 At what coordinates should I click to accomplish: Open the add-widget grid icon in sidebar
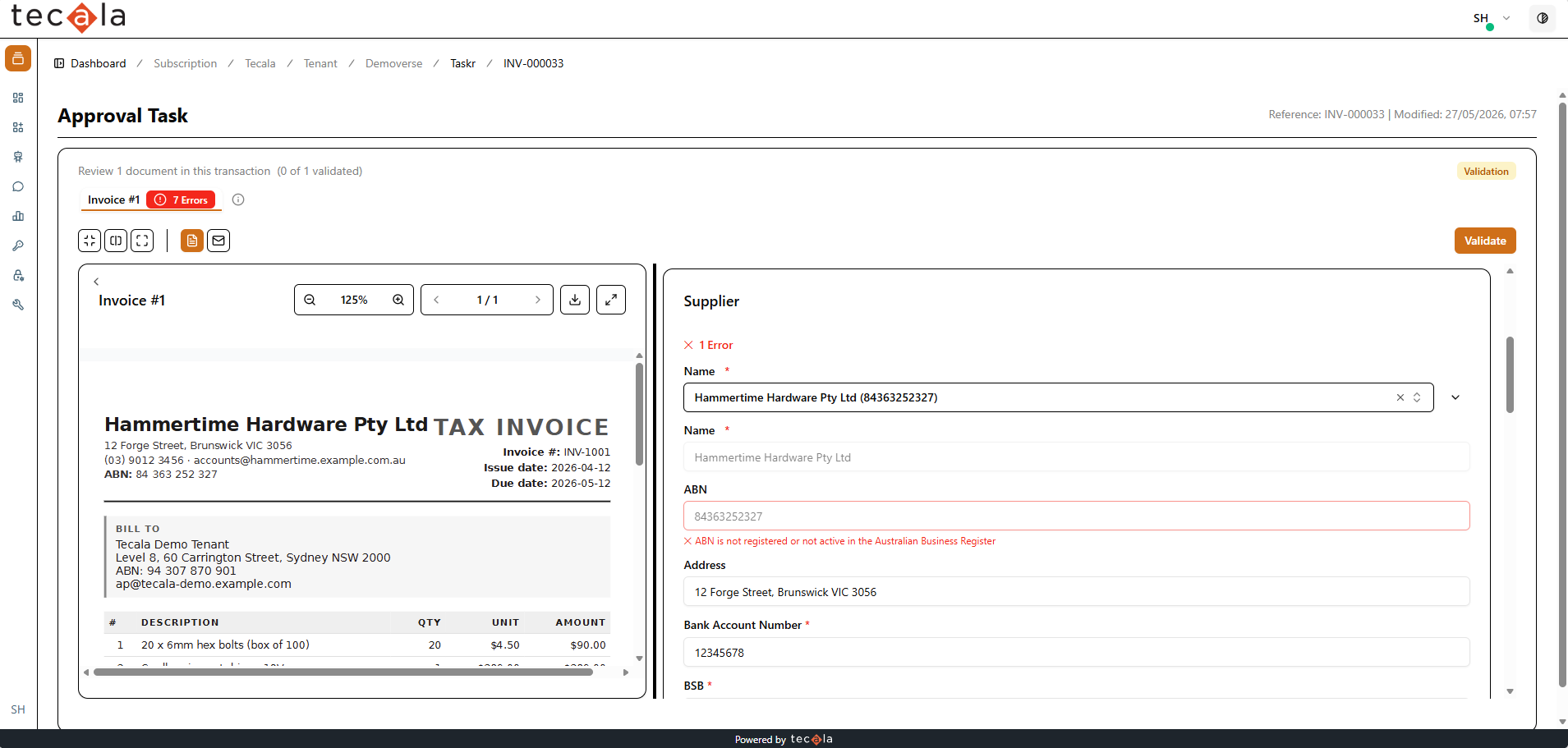tap(18, 127)
